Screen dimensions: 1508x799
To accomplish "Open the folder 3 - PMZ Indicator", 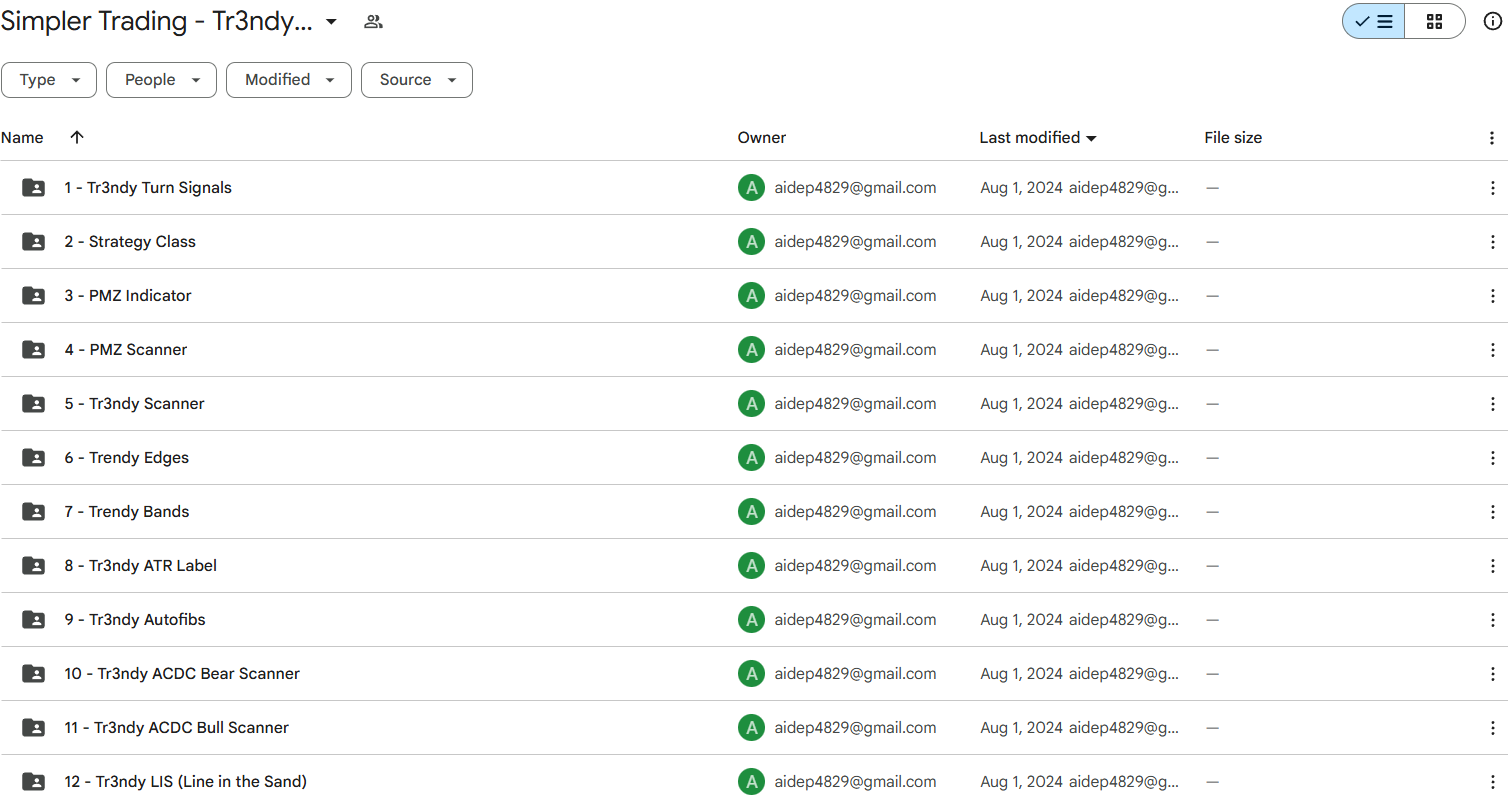I will click(x=128, y=296).
